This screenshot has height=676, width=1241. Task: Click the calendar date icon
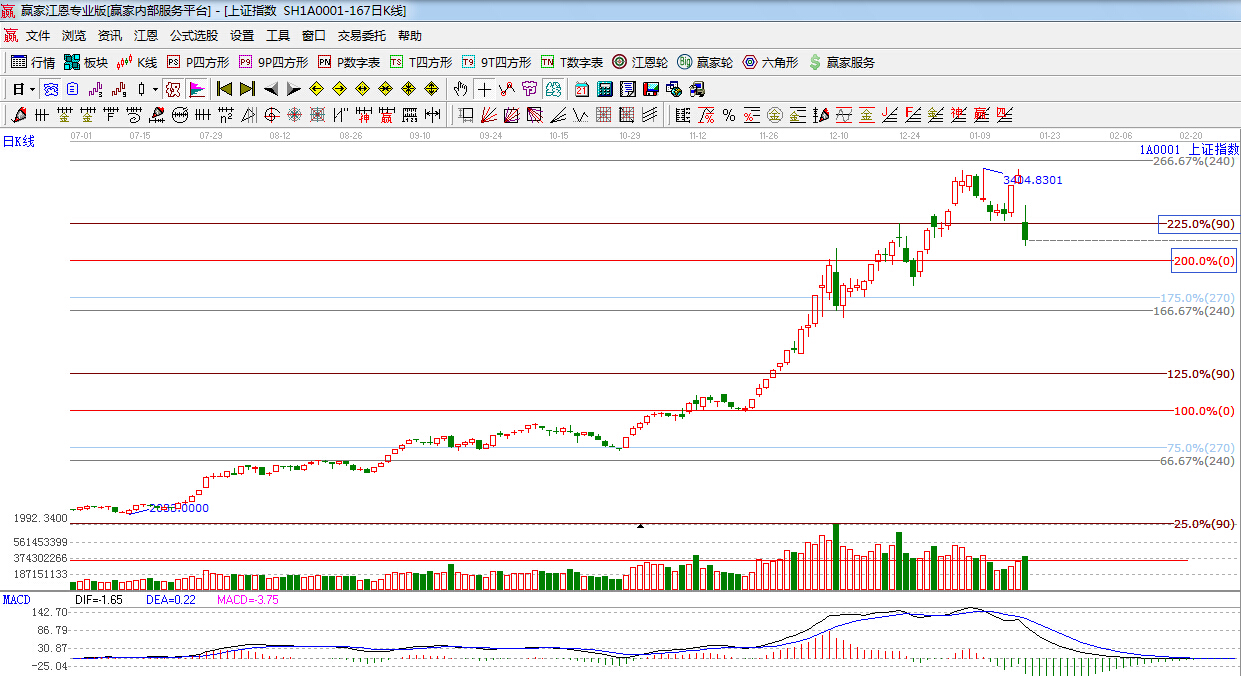(x=581, y=89)
